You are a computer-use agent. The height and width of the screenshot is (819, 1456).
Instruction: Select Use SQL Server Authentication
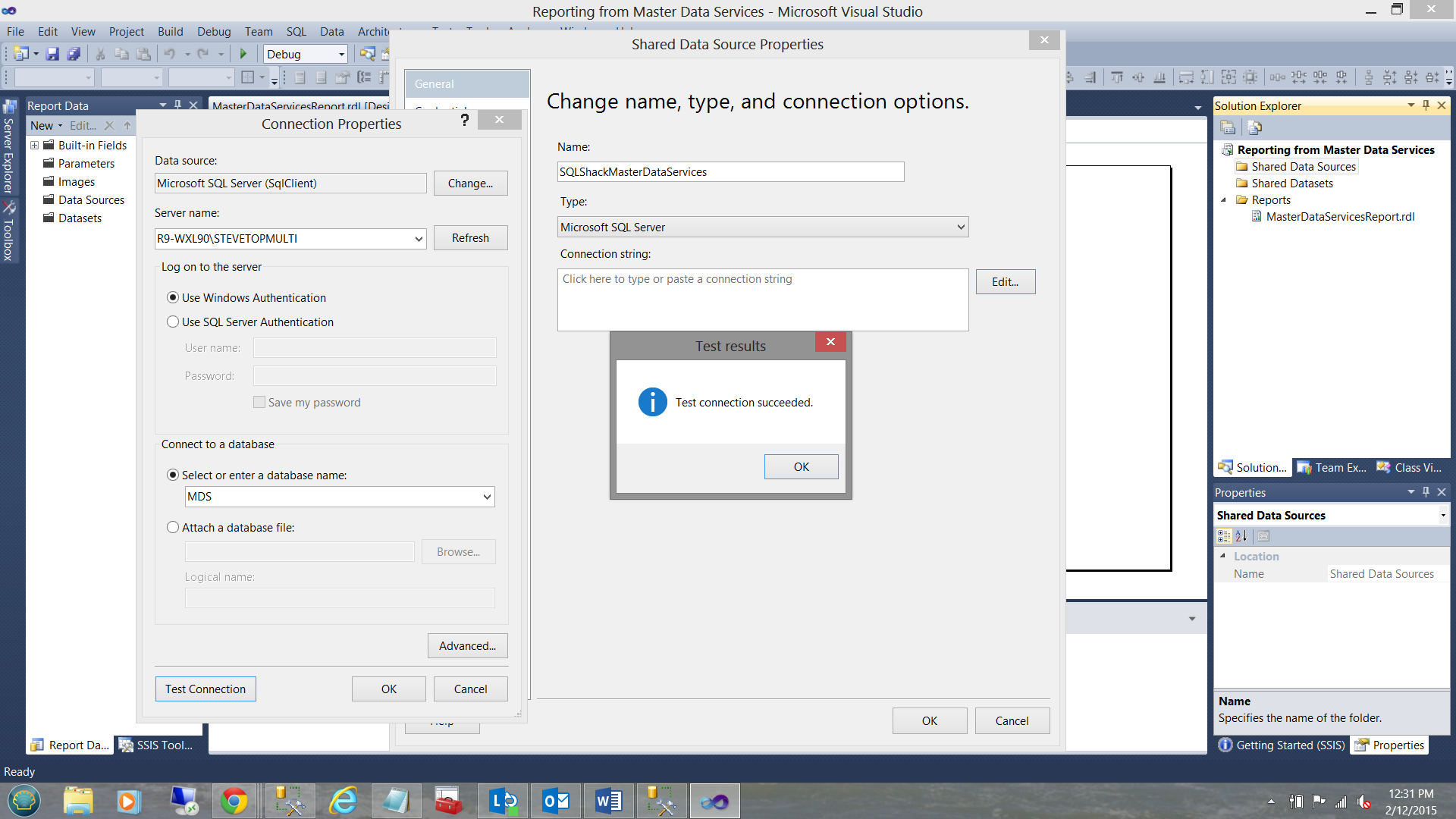173,322
